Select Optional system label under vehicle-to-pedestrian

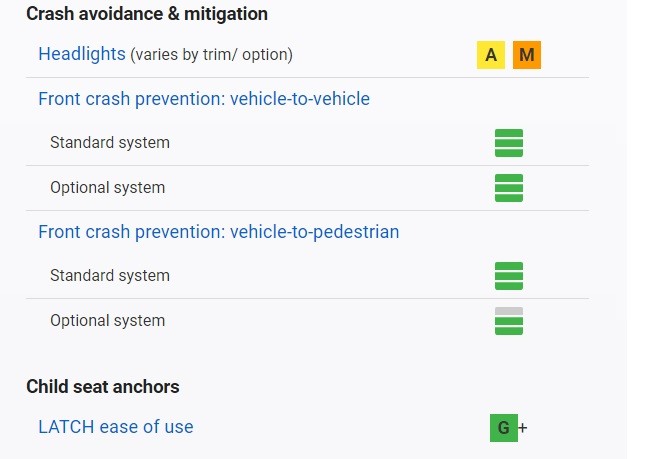(107, 321)
